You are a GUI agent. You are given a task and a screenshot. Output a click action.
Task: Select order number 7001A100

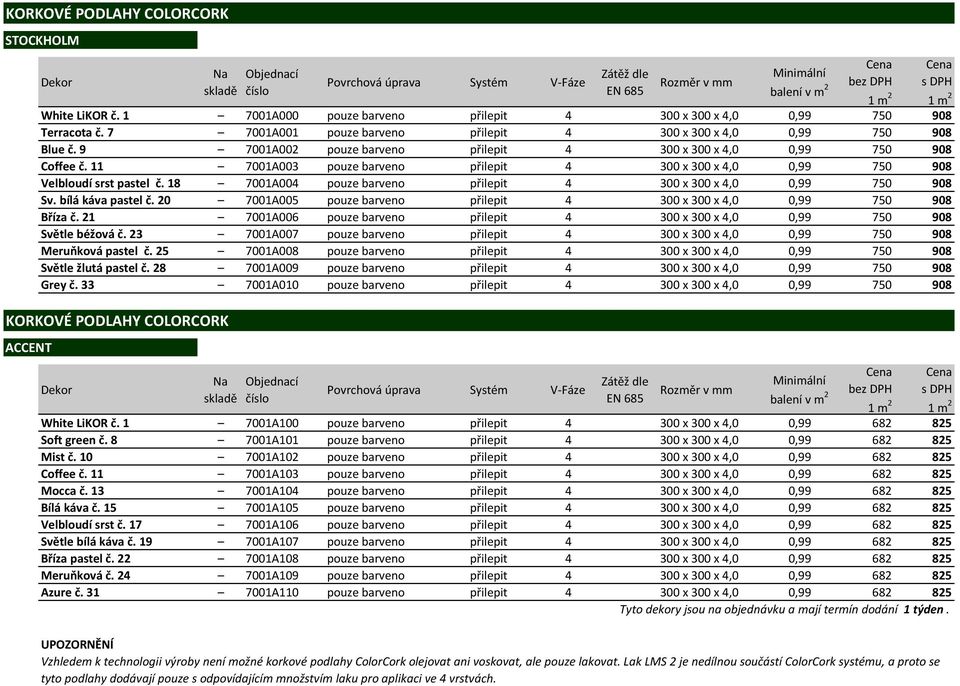[272, 423]
